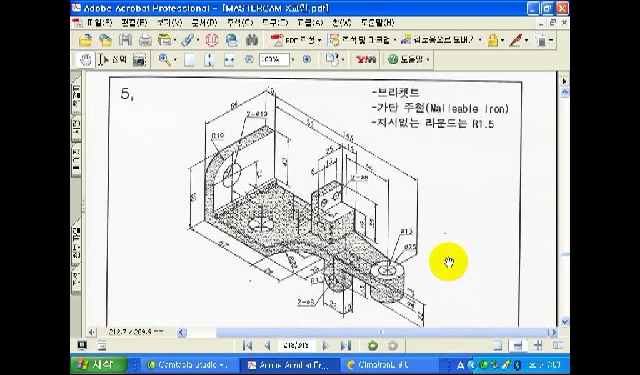Click the Attach file paperclip icon

point(187,40)
